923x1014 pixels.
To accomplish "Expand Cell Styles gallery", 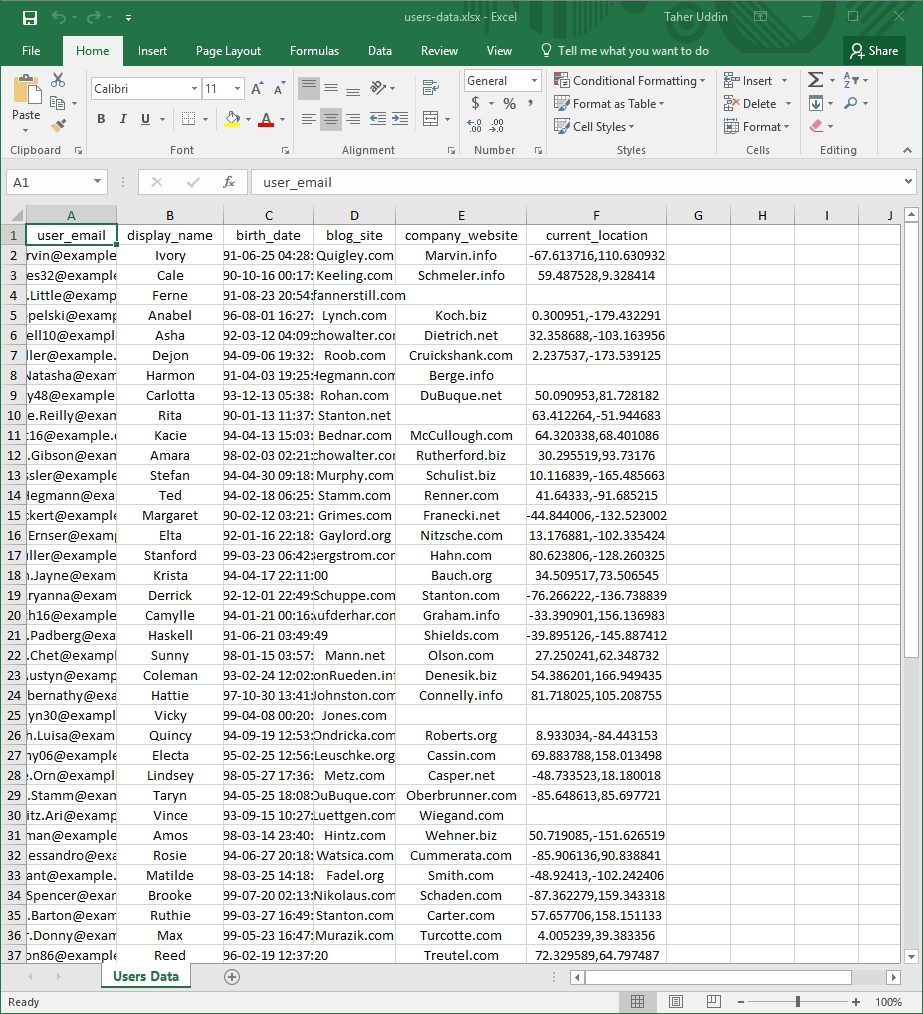I will [x=594, y=127].
